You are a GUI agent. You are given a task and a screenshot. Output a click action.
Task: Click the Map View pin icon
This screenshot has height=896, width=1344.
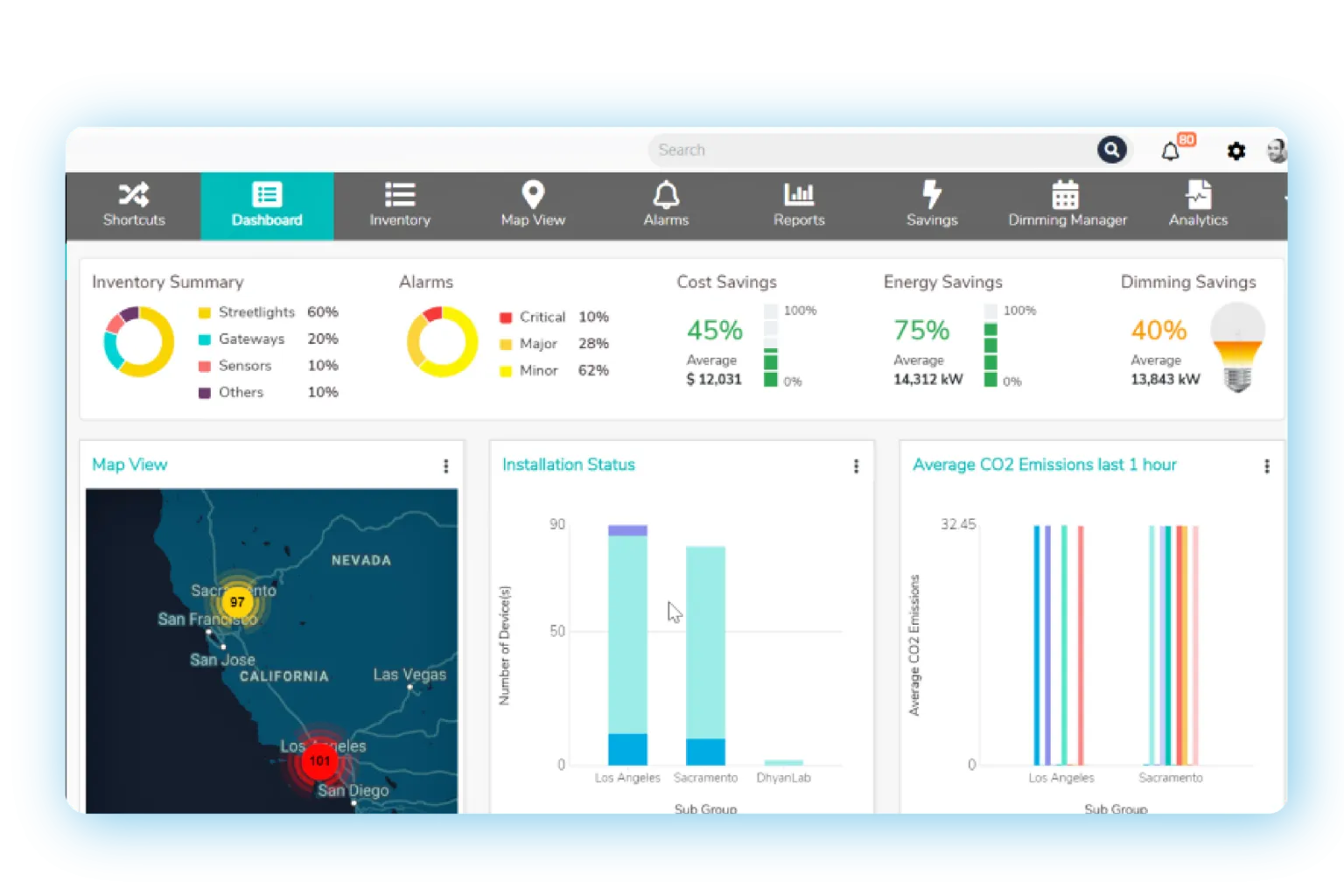pos(533,194)
